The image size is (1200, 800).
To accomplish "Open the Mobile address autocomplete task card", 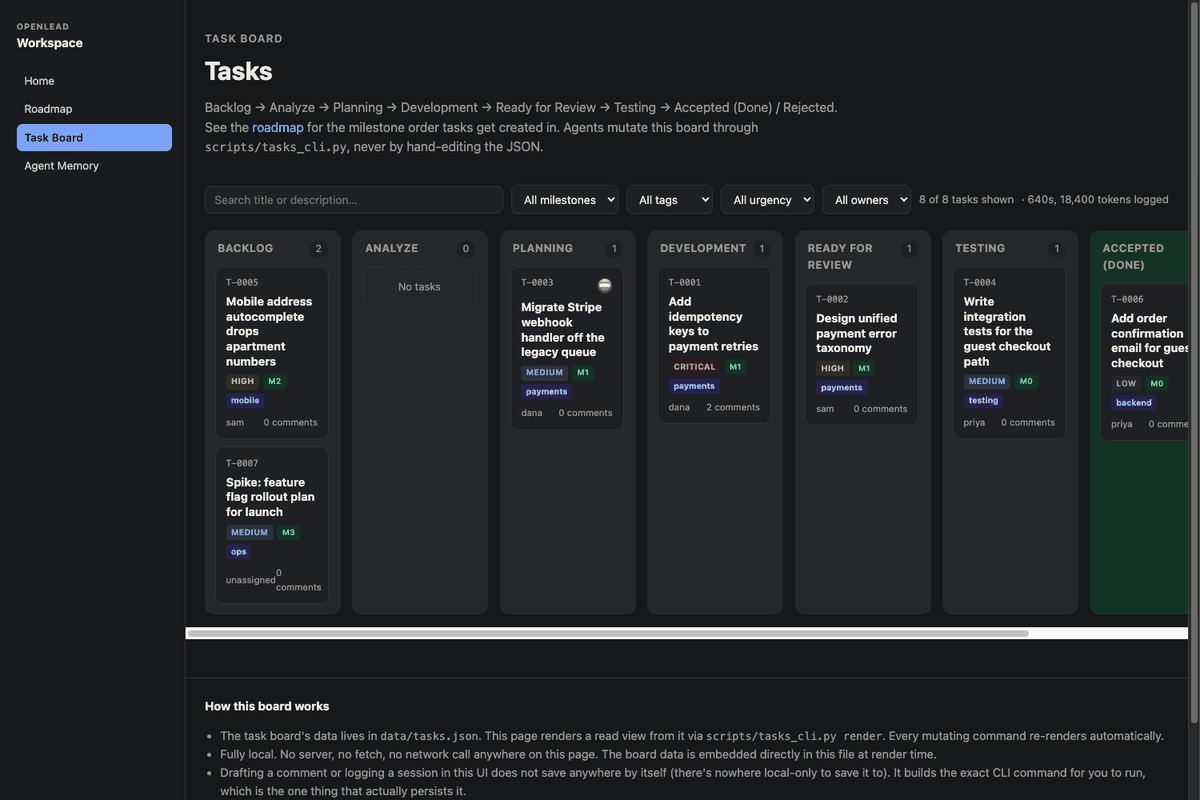I will point(272,353).
